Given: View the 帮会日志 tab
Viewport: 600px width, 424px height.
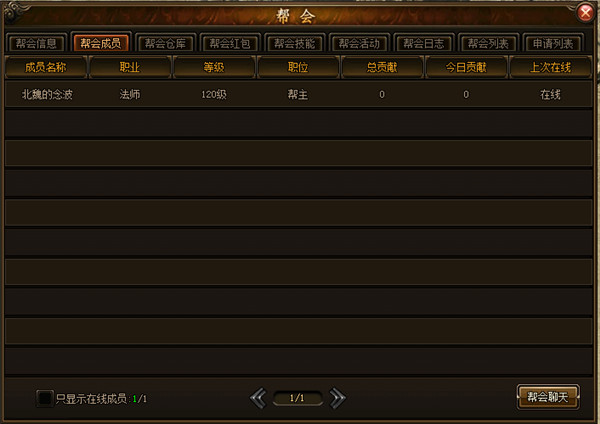Looking at the screenshot, I should pos(424,43).
